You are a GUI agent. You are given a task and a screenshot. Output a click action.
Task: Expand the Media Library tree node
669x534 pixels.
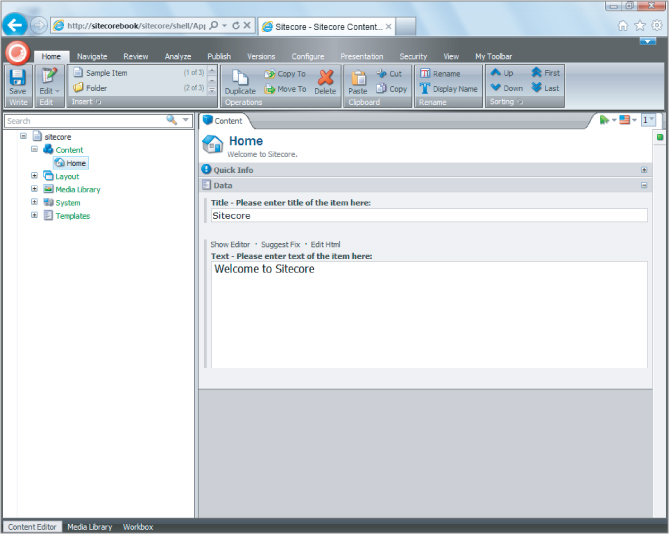(x=35, y=189)
